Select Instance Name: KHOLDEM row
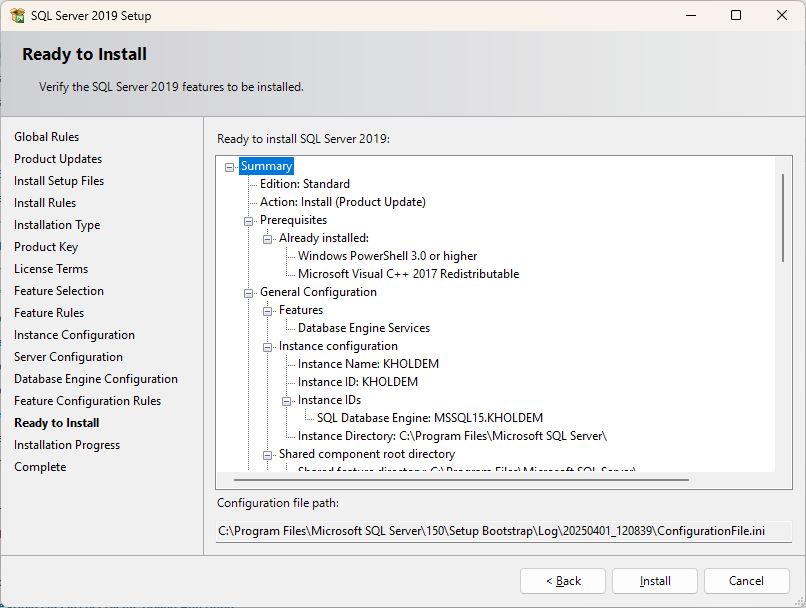This screenshot has height=608, width=806. [x=368, y=364]
